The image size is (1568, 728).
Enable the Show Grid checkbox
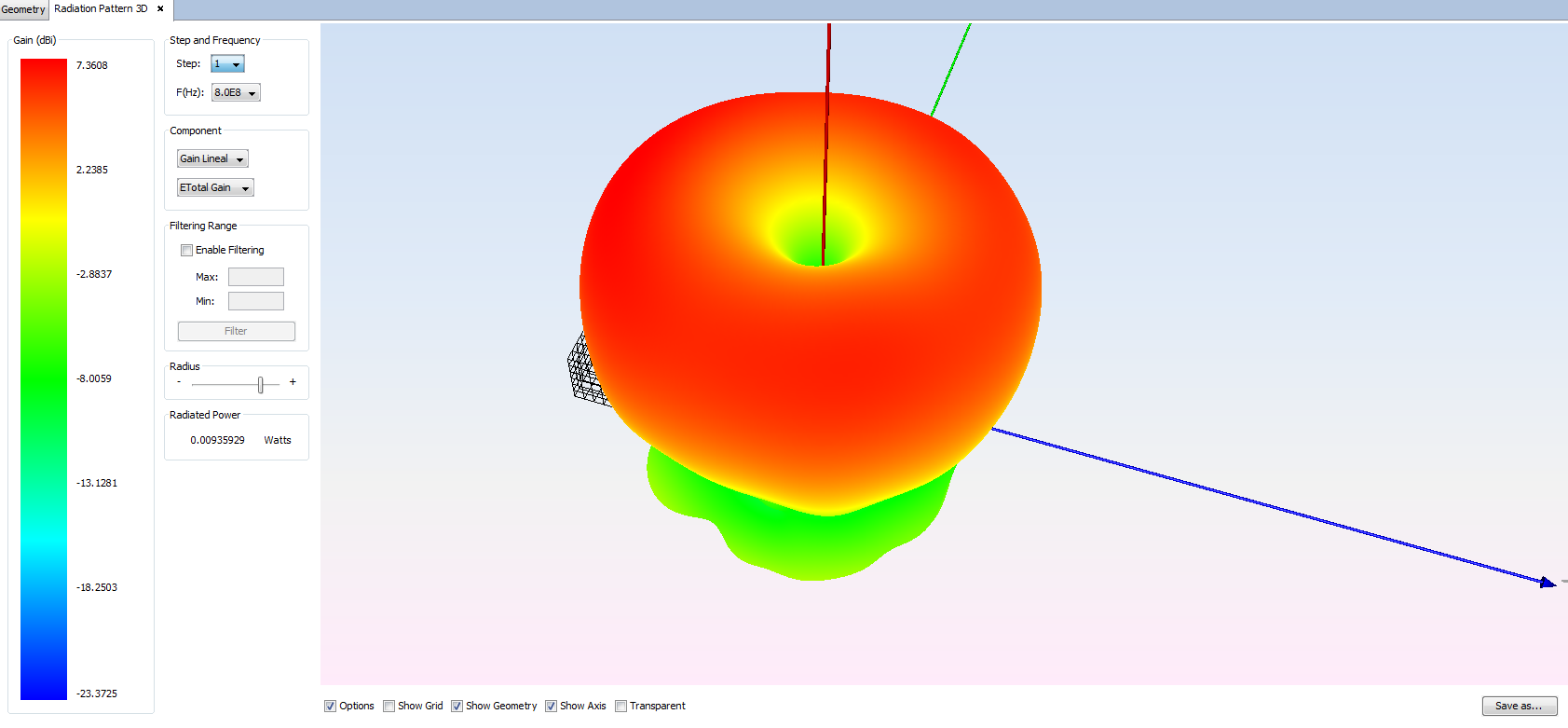click(389, 707)
